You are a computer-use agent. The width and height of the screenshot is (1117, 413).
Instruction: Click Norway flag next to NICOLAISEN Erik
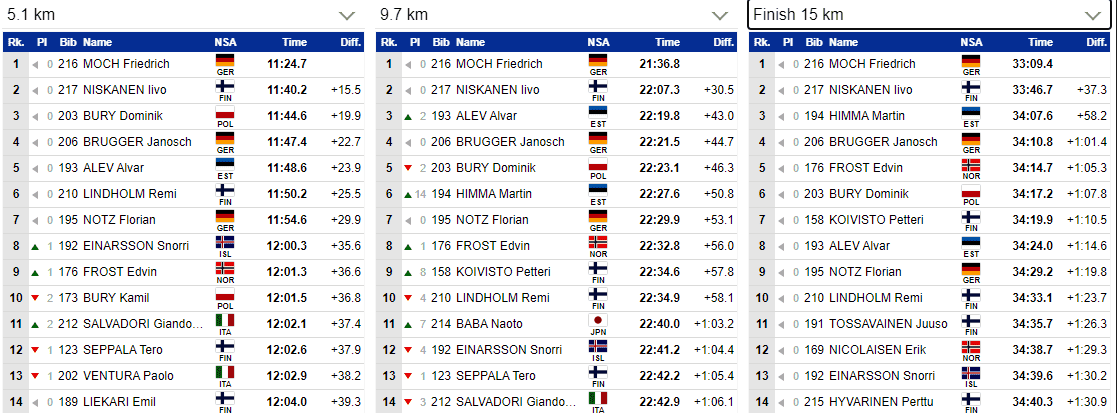coord(971,347)
